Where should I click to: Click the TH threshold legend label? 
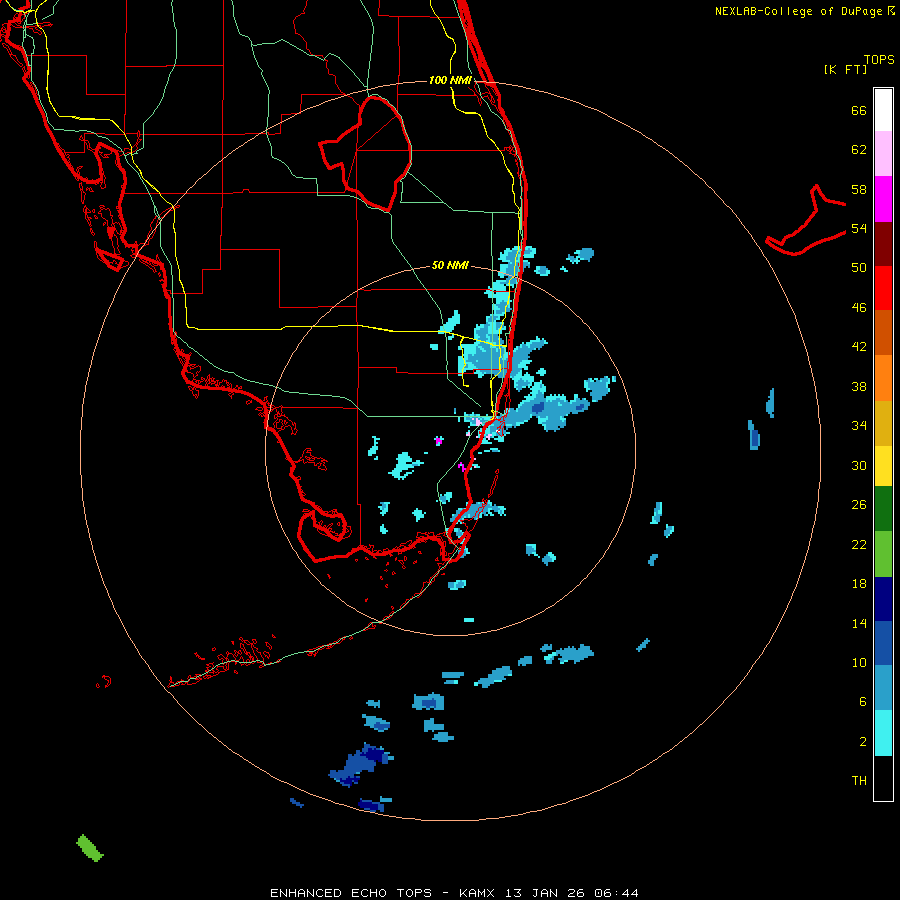coord(859,781)
